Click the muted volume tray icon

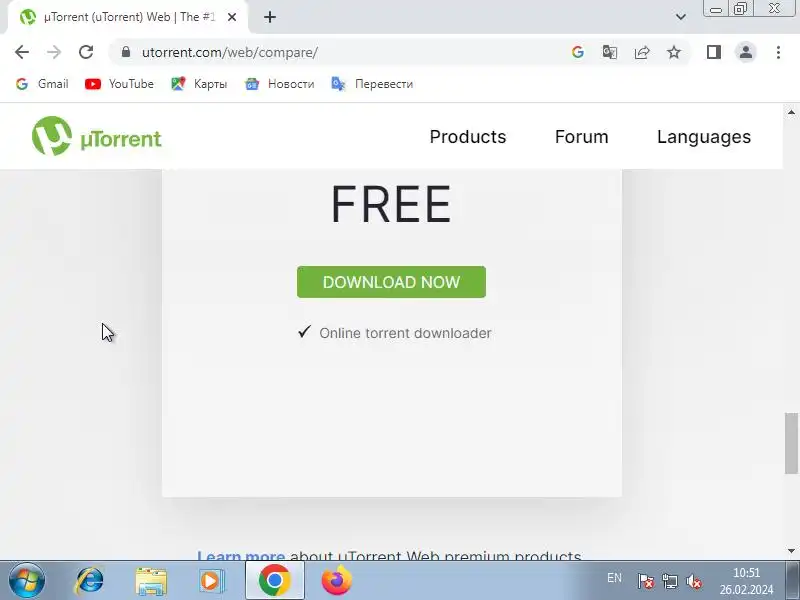[694, 581]
